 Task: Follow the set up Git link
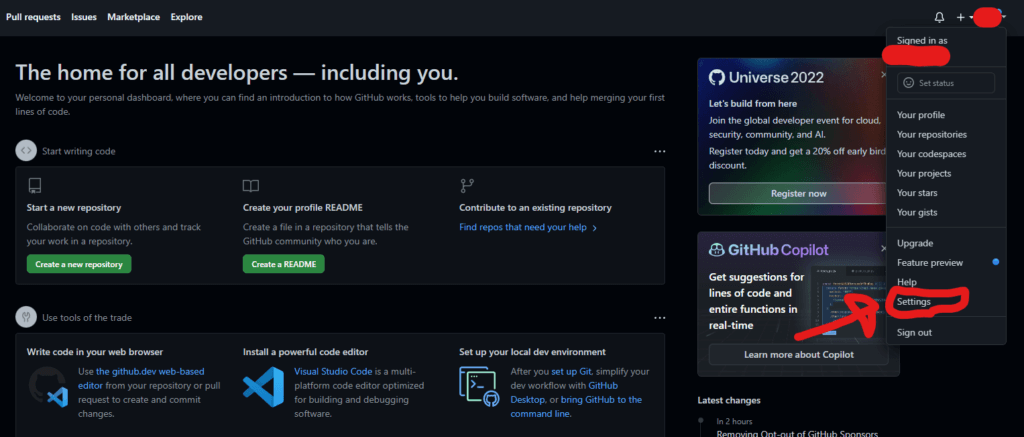[571, 371]
